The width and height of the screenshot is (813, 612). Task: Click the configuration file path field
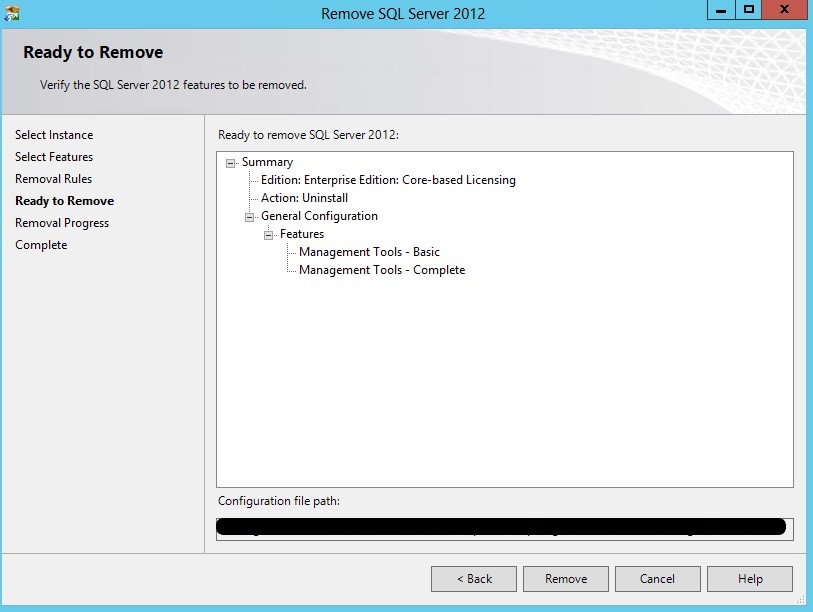coord(504,528)
